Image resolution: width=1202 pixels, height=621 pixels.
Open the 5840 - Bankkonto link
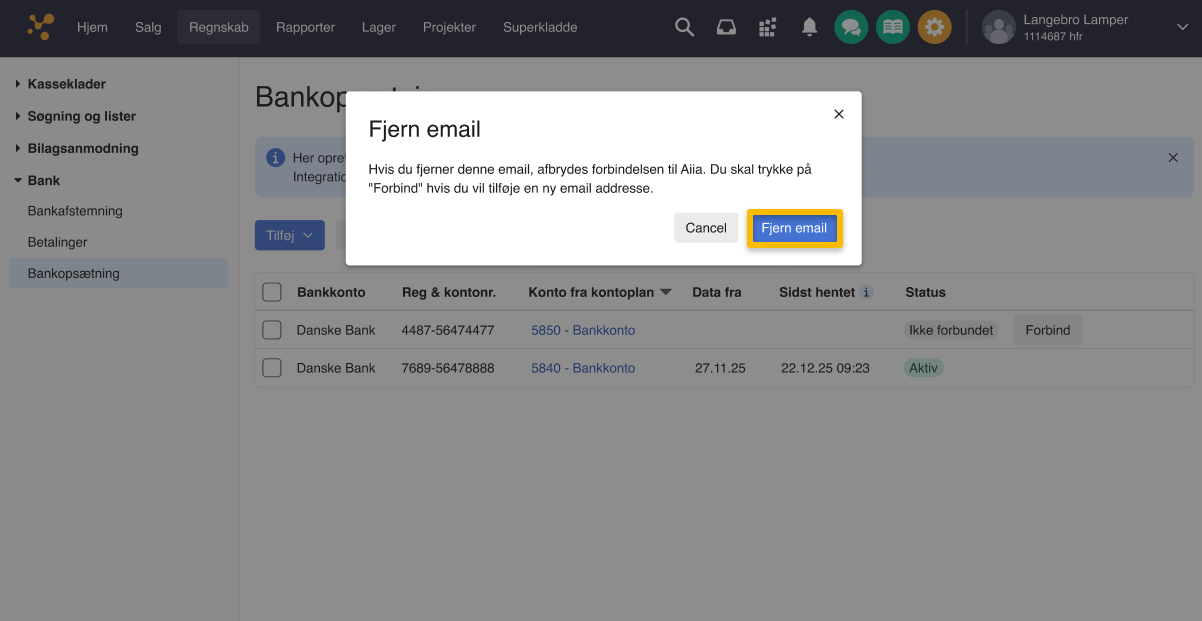(x=583, y=367)
